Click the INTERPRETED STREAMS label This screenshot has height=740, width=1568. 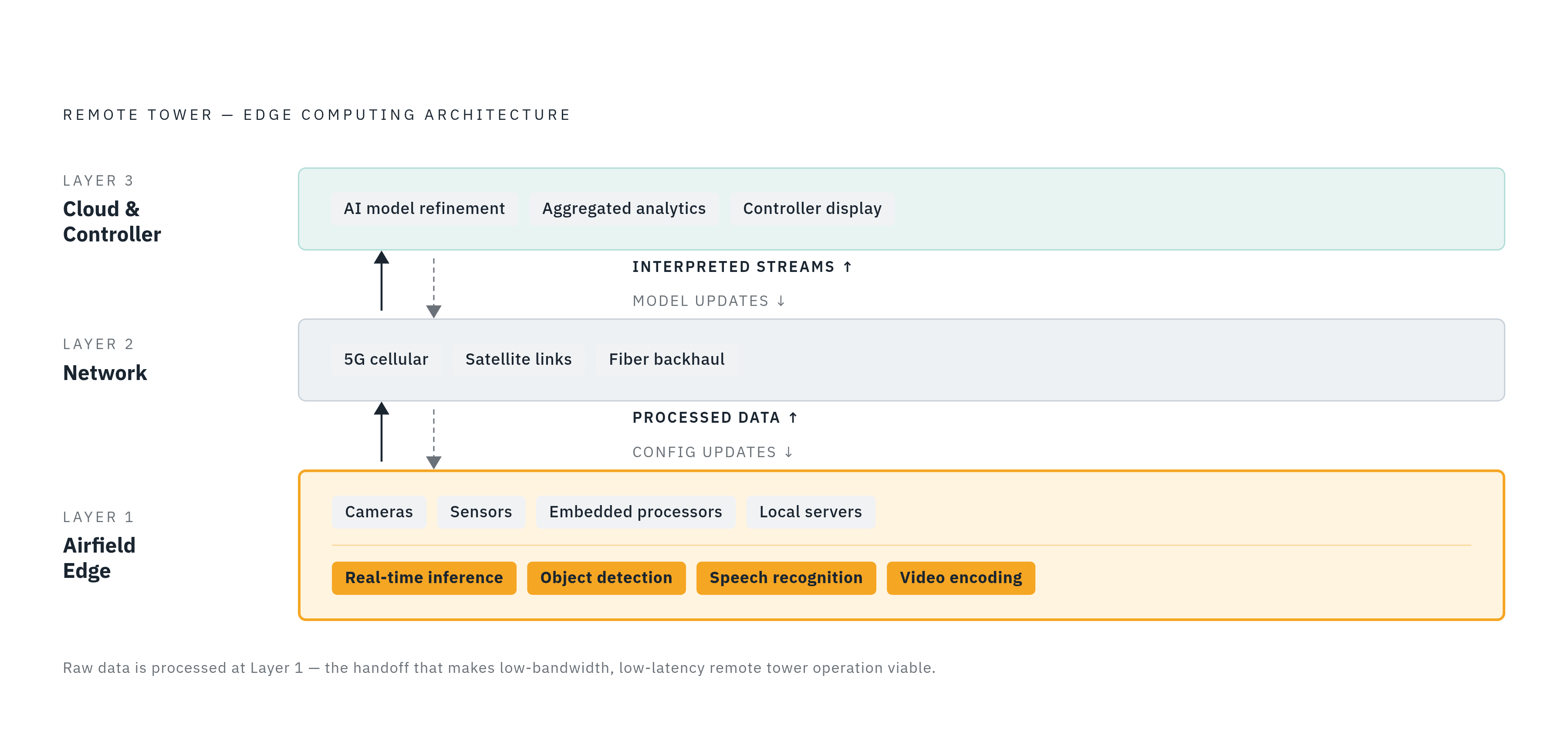pyautogui.click(x=742, y=267)
